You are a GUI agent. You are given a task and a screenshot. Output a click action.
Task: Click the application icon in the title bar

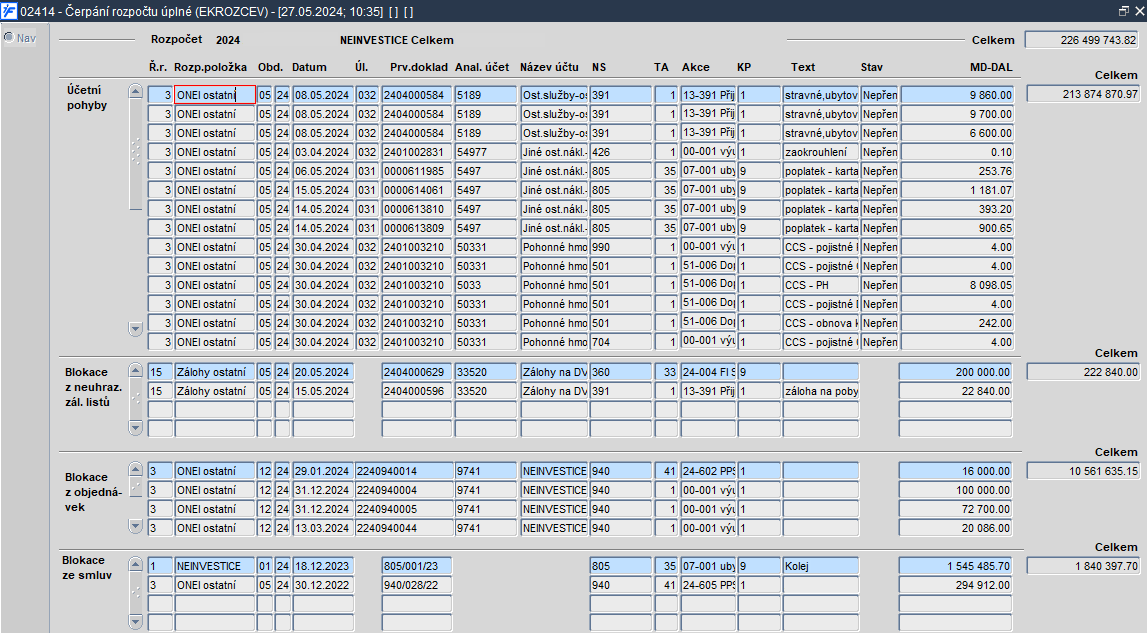click(9, 11)
